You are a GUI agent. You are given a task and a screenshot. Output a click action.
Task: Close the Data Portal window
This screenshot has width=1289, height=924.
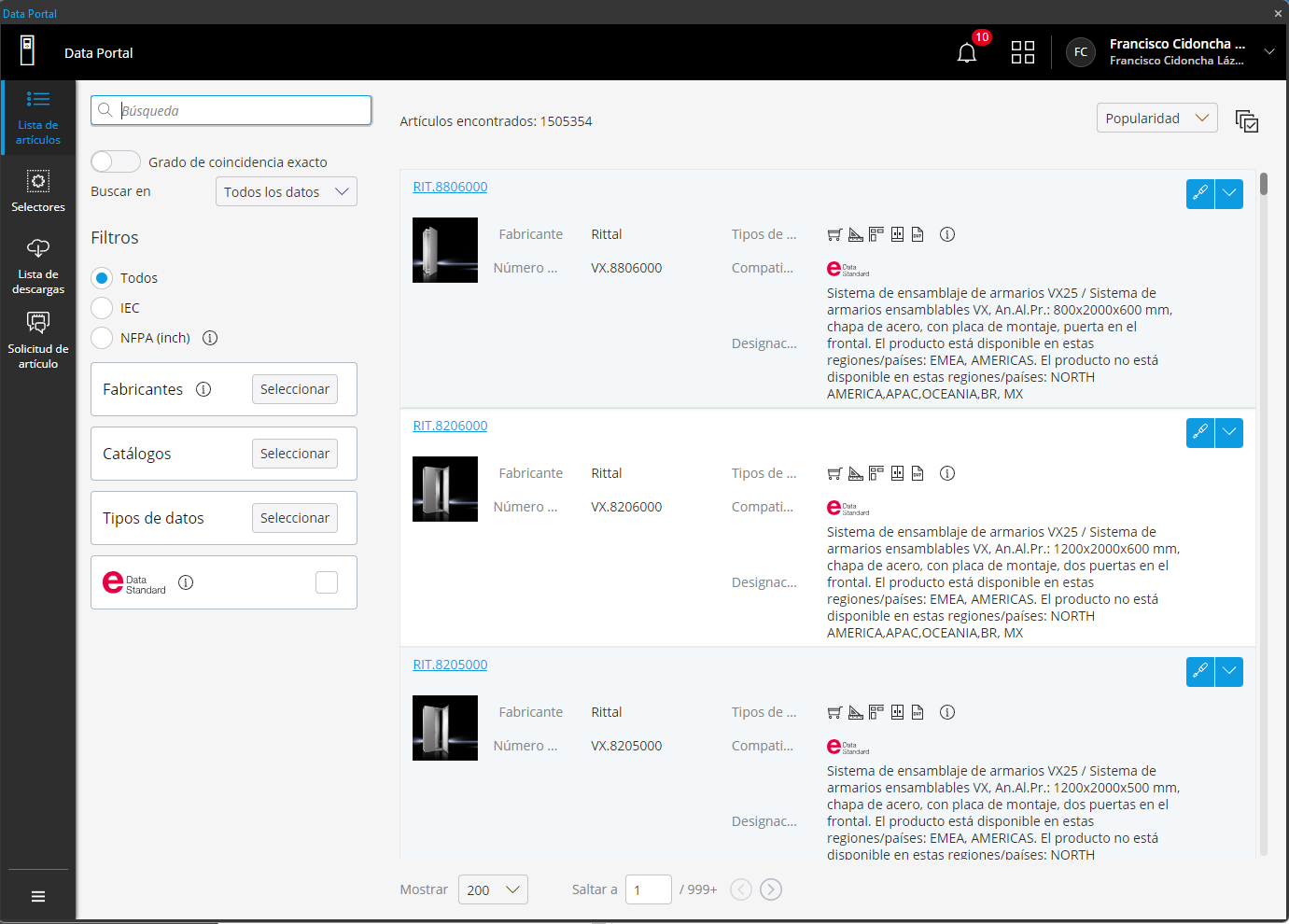pos(1278,13)
